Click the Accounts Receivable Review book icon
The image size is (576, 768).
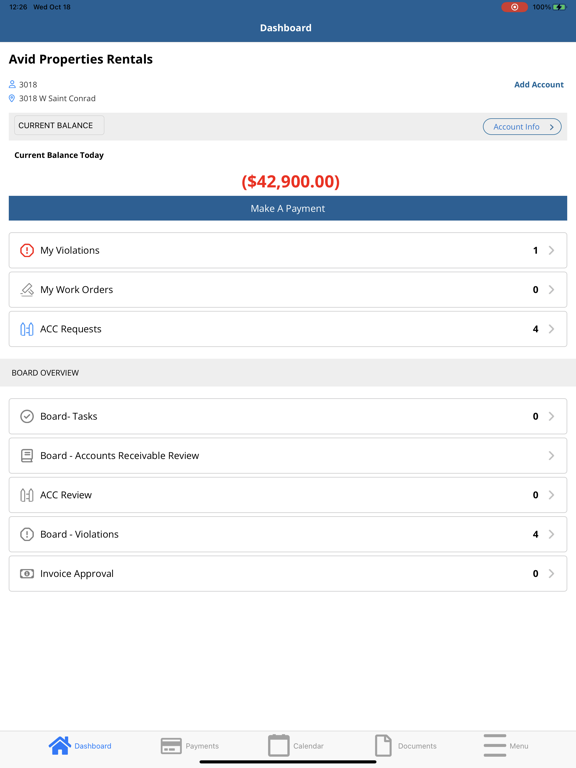pos(27,456)
